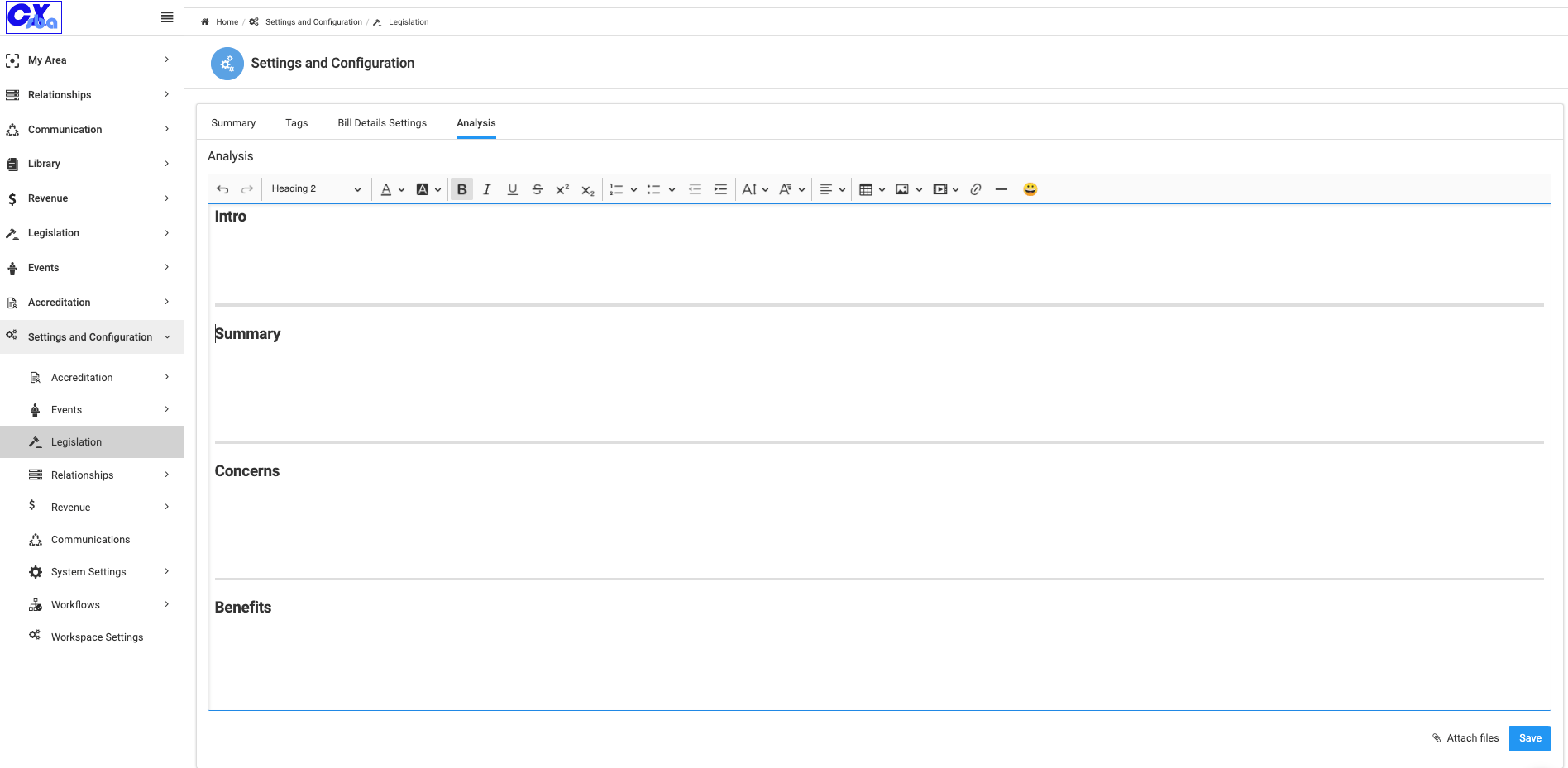The width and height of the screenshot is (1568, 768).
Task: Expand My Area in the sidebar
Action: [92, 60]
